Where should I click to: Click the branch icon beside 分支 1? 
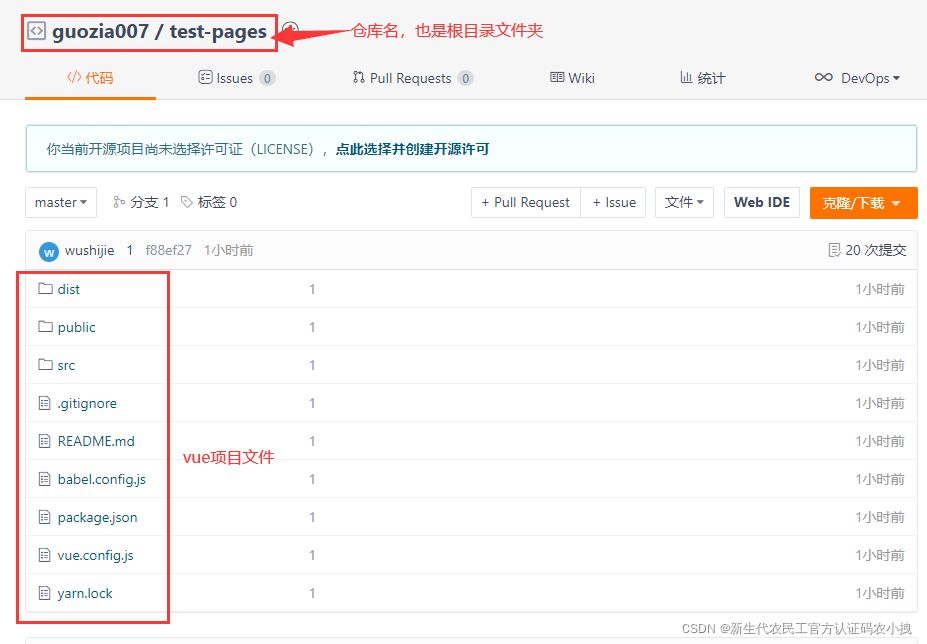(119, 202)
